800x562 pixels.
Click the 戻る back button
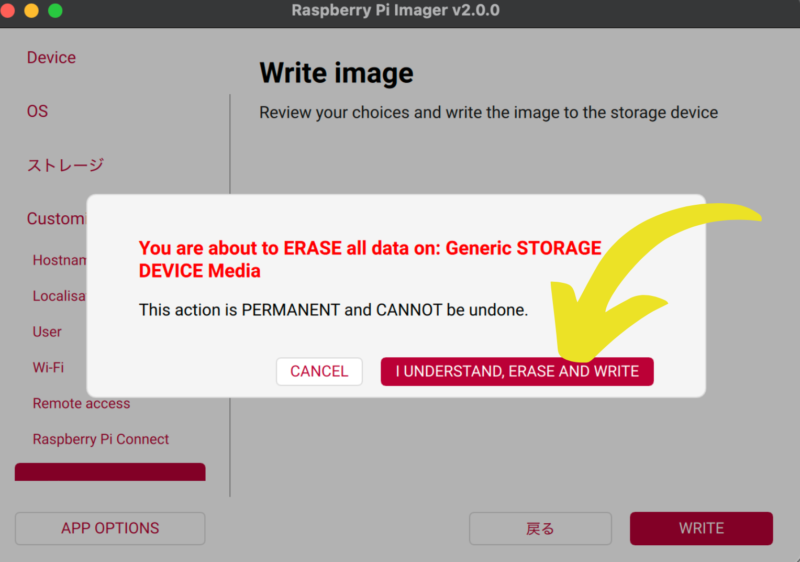pos(540,528)
